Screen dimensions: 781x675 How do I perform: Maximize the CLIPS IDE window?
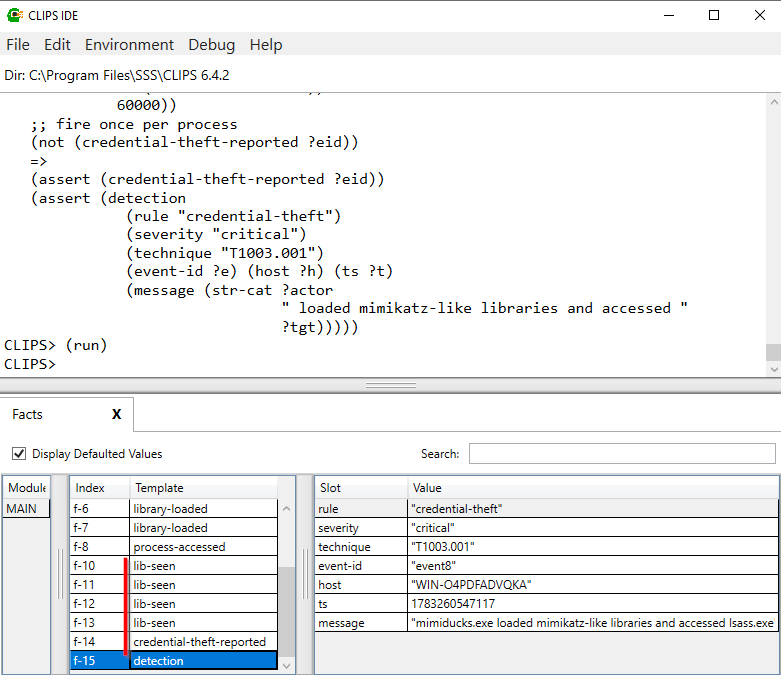[x=714, y=15]
